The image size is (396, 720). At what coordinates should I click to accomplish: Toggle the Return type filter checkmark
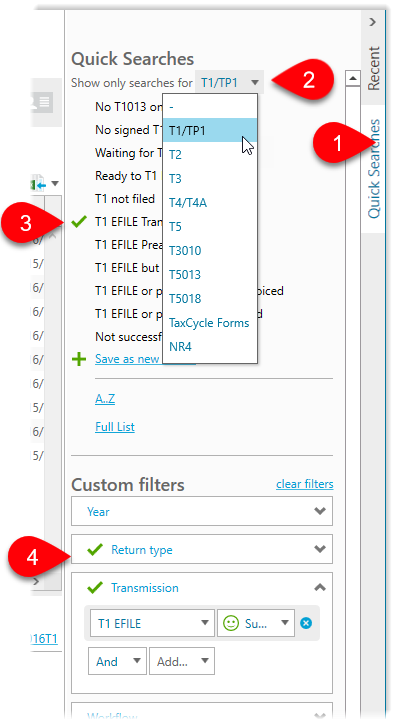95,549
